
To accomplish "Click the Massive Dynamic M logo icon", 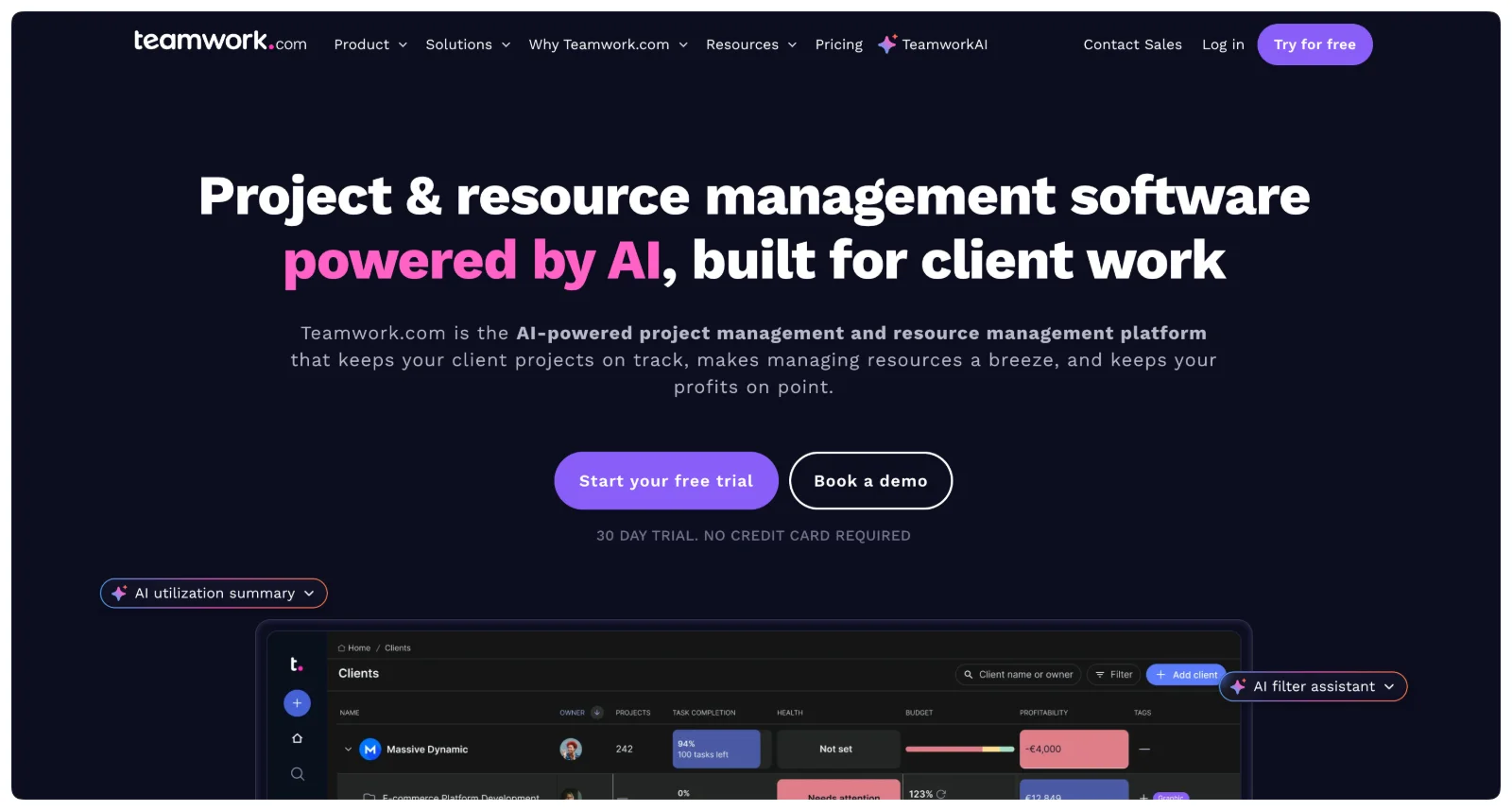I will (370, 750).
